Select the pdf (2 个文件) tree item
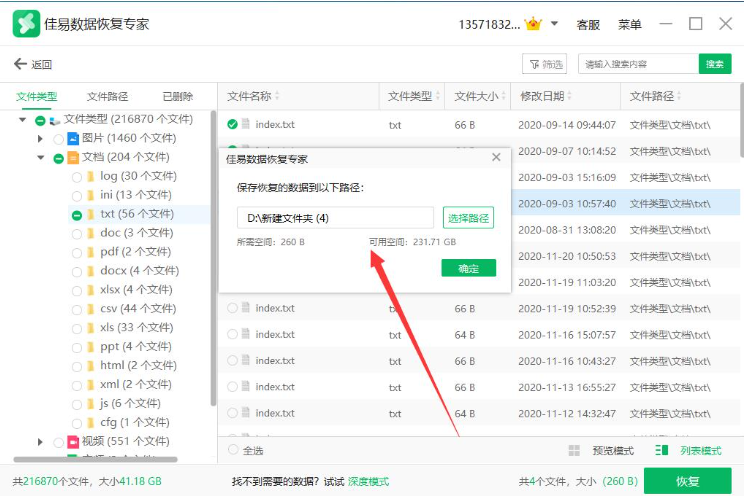Image resolution: width=749 pixels, height=504 pixels. (135, 252)
